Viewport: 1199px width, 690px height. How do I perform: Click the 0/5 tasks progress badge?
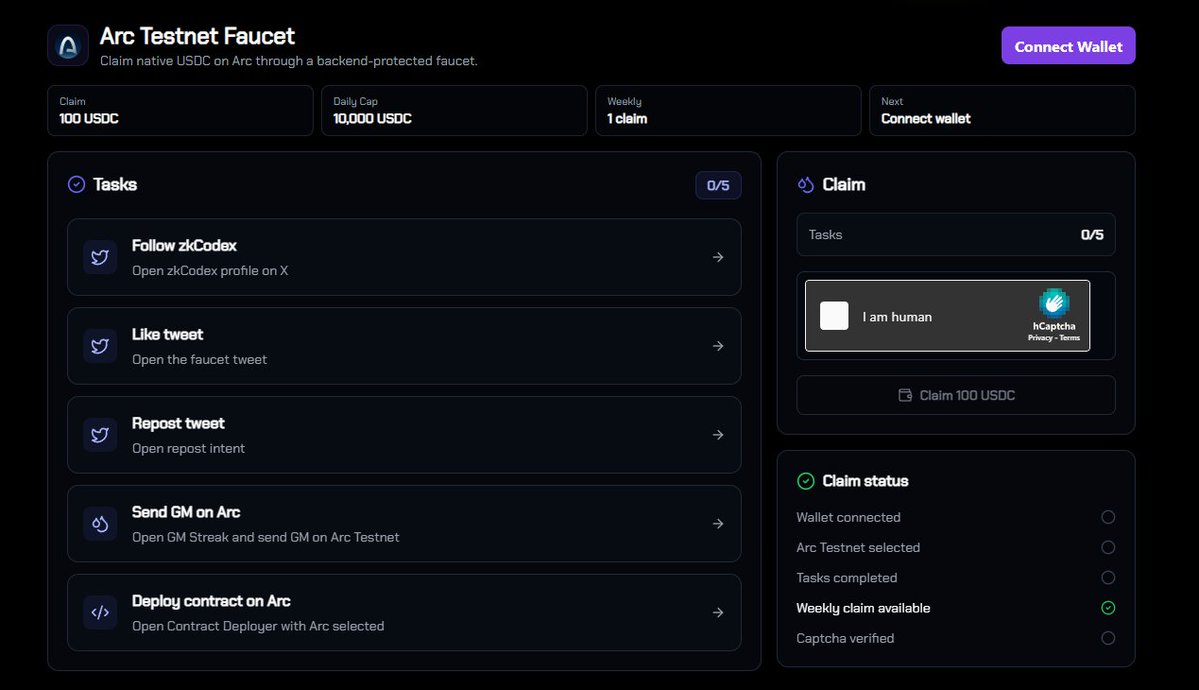click(x=718, y=185)
